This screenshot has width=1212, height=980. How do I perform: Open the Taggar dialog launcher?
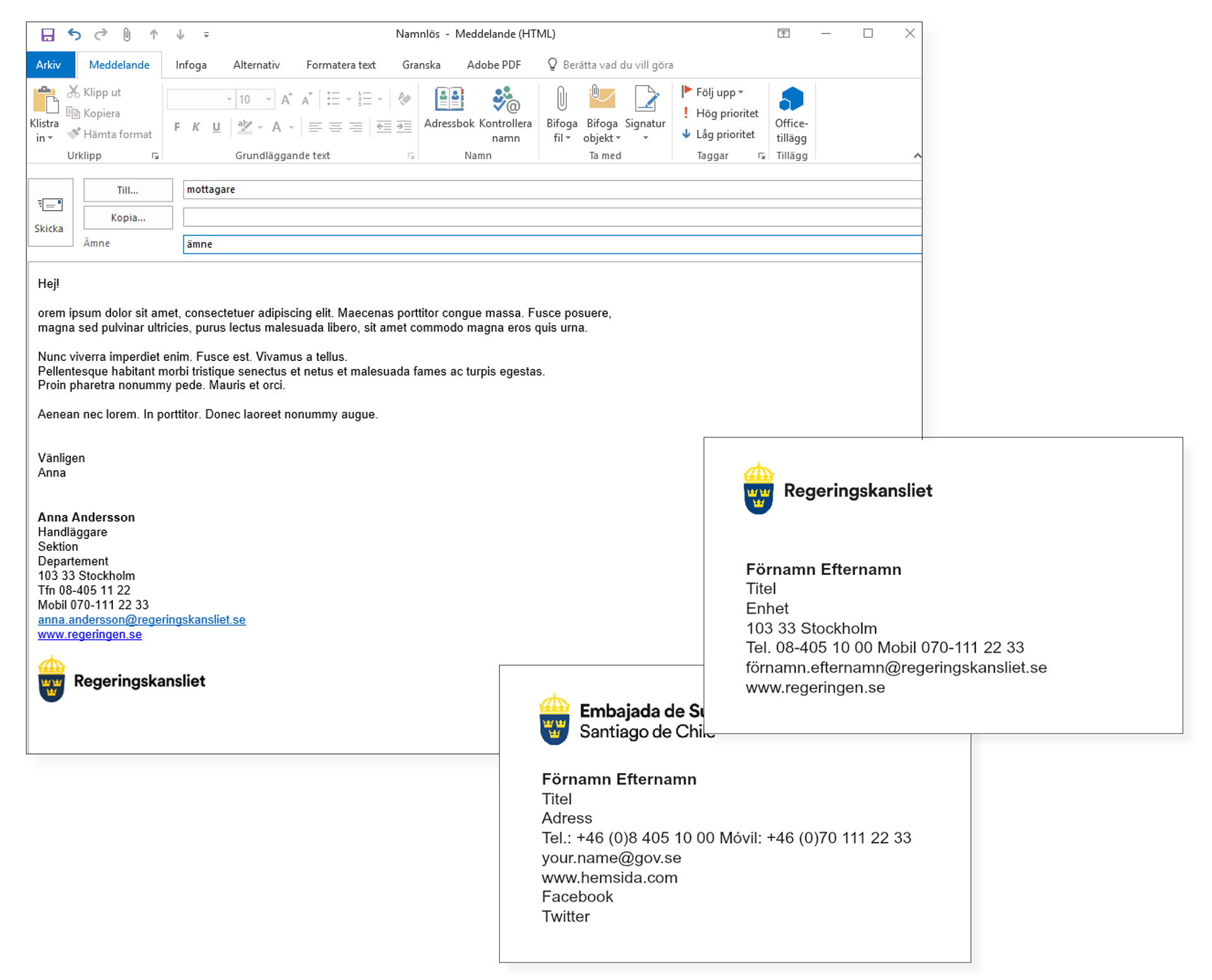tap(762, 156)
